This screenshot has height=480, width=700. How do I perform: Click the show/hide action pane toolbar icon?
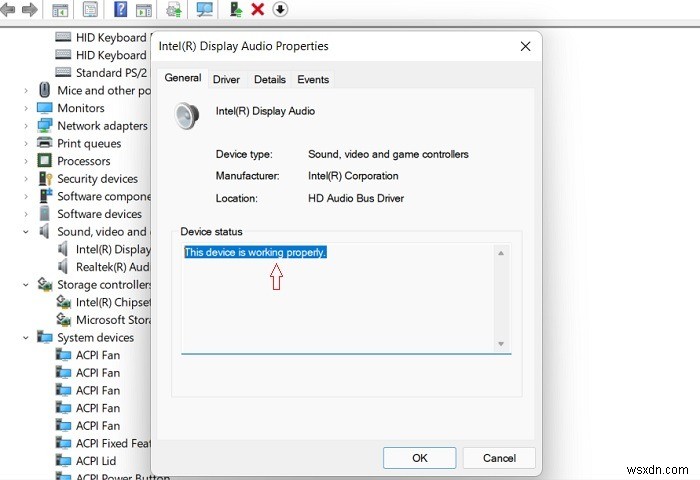coord(144,9)
